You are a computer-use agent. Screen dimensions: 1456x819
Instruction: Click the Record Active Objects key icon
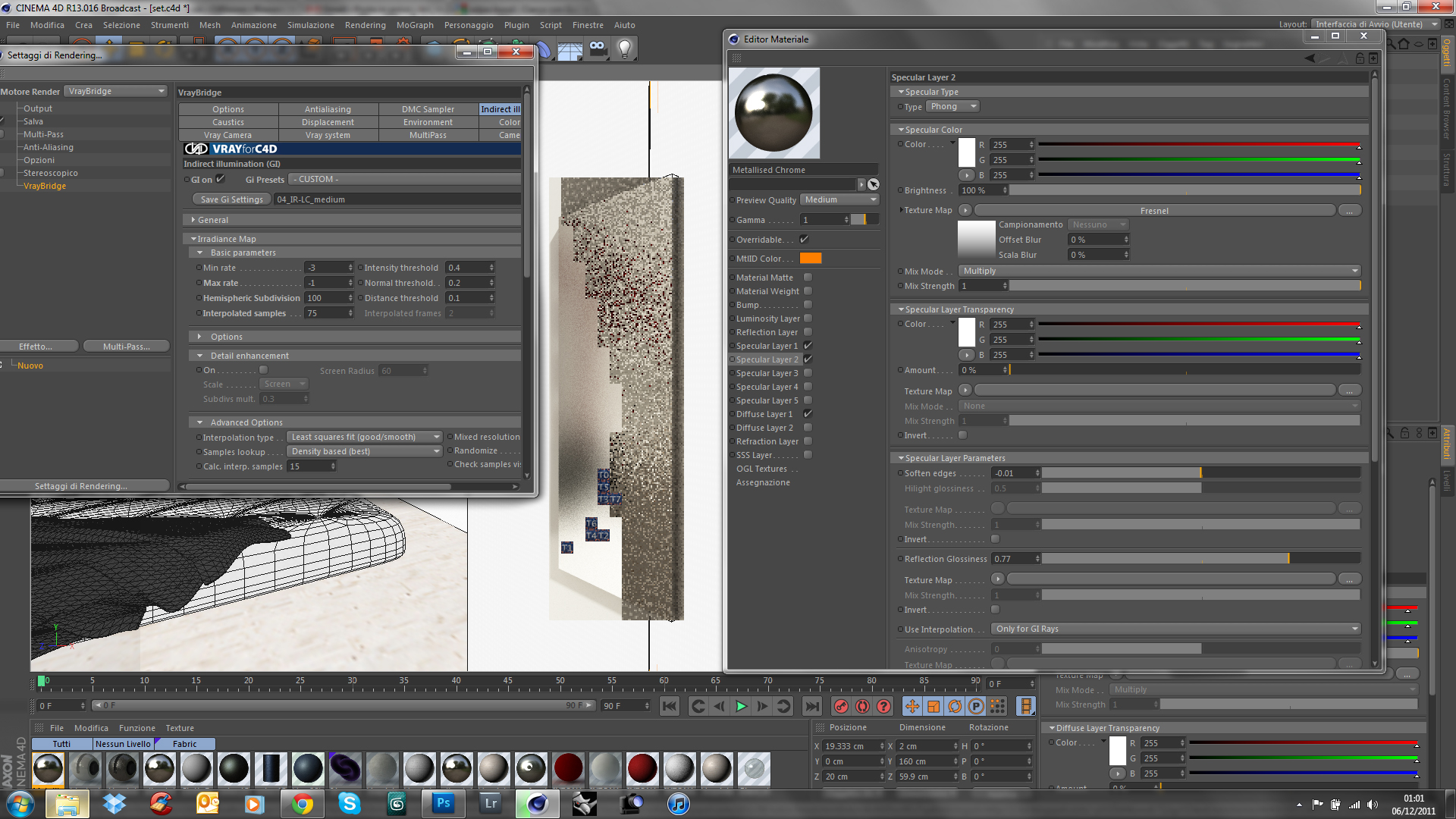(x=841, y=707)
